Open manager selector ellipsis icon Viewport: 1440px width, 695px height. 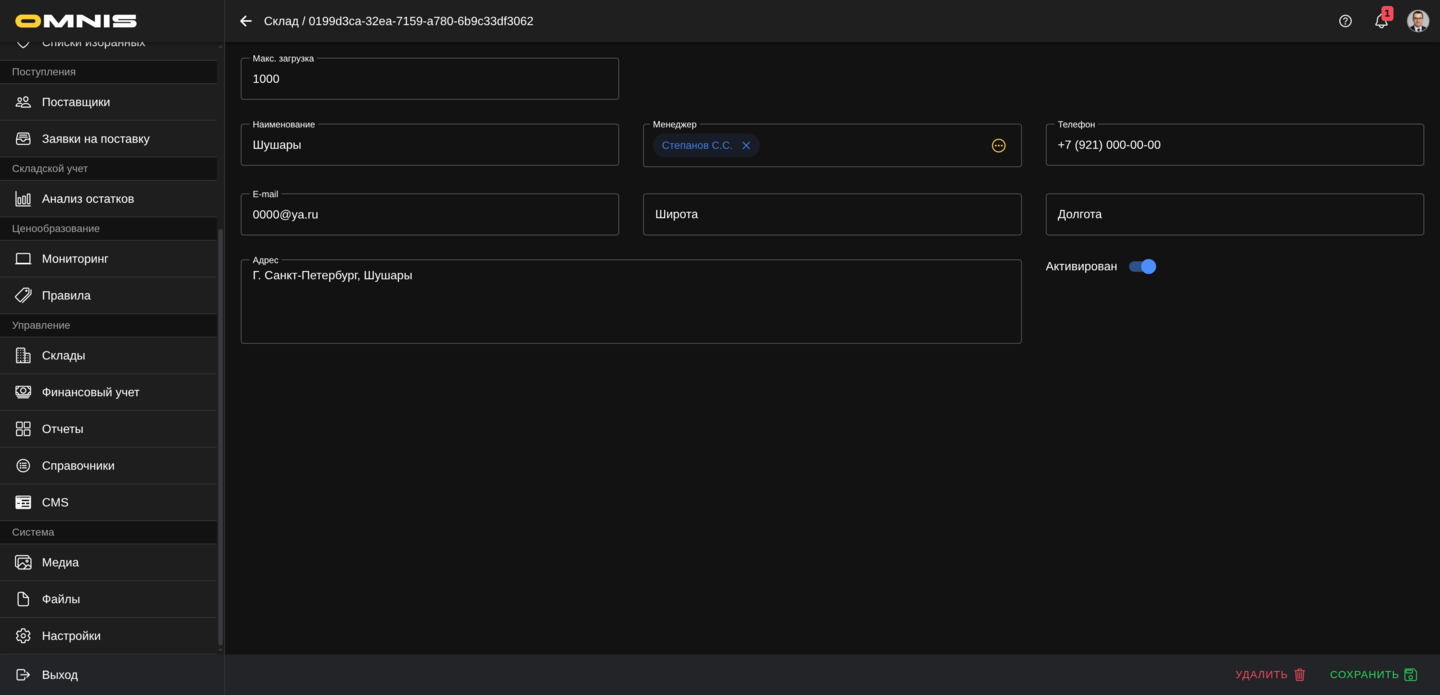pos(998,146)
